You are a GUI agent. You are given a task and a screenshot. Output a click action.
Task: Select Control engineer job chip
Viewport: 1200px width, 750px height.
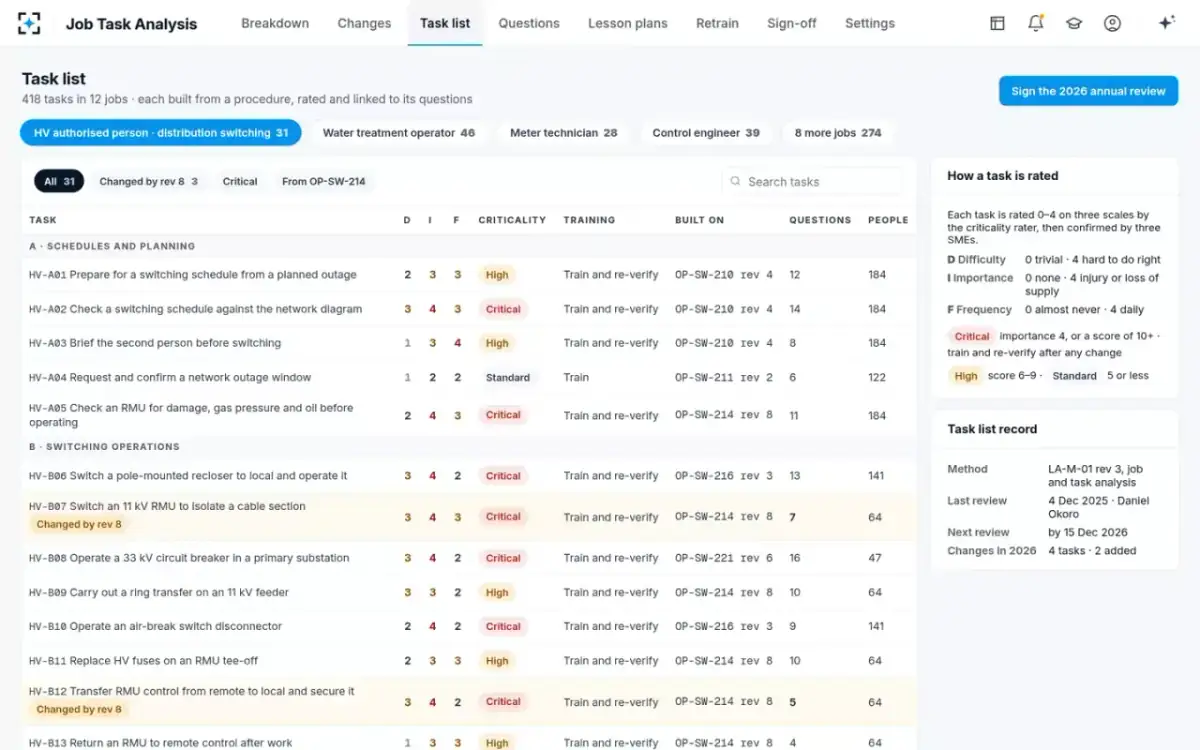[x=706, y=133]
